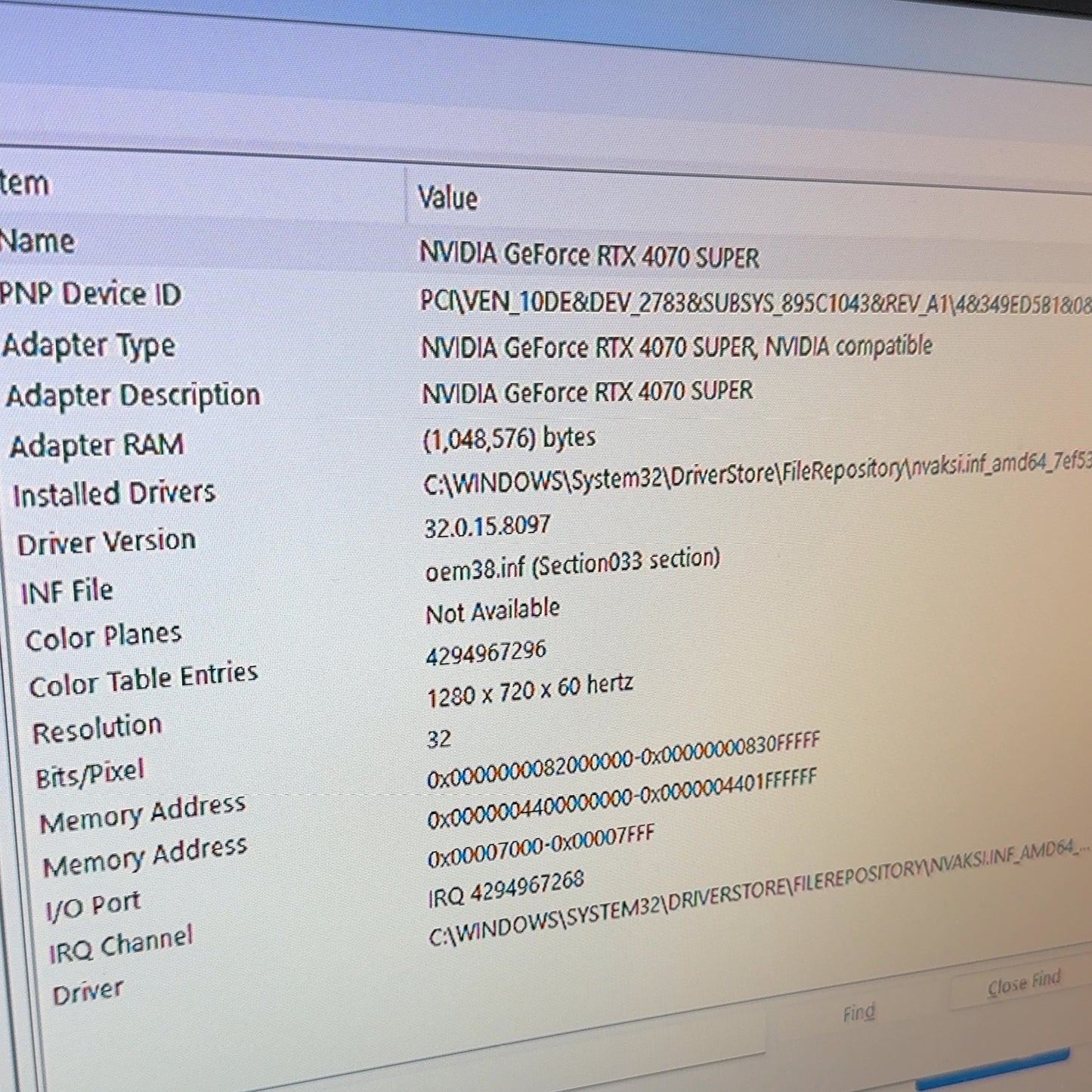Sort by the Value column header
Screen dimensions: 1092x1092
pos(447,198)
